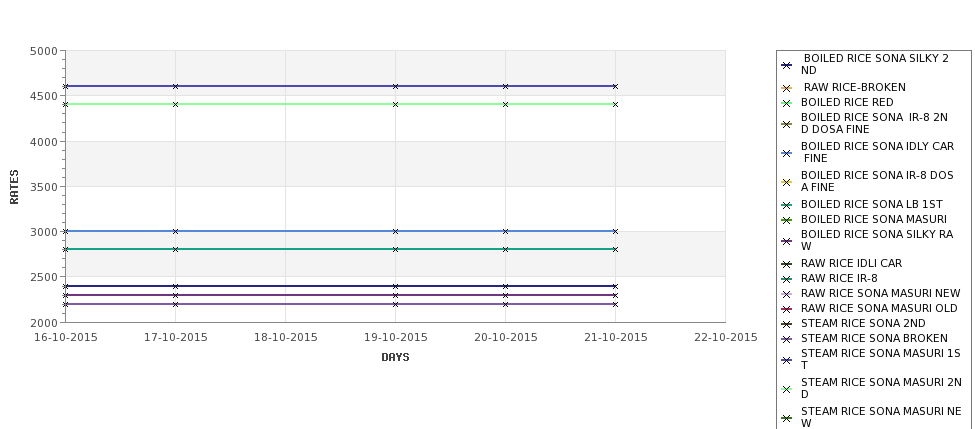Click the 3000 data point on 20-10-2015

pyautogui.click(x=505, y=231)
